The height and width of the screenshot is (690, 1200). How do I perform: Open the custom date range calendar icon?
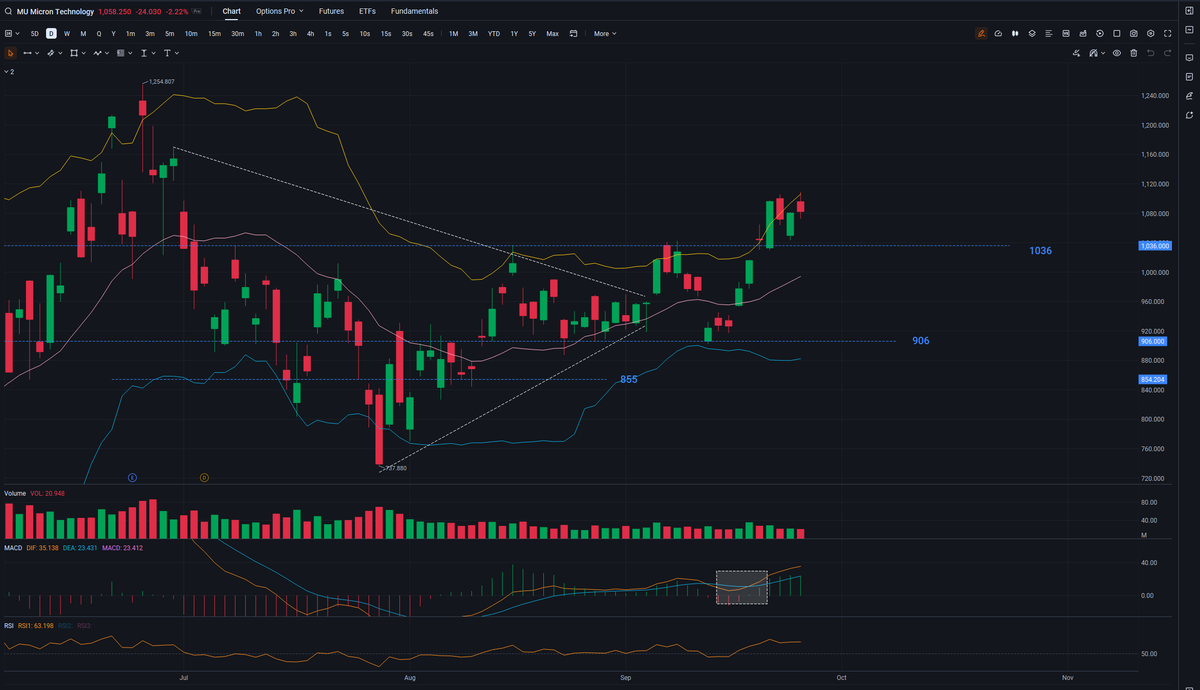click(574, 33)
